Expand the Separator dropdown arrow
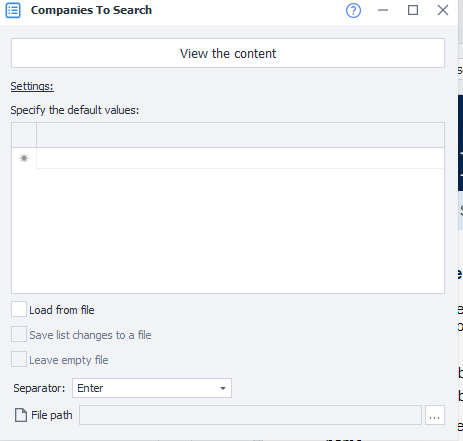 223,388
